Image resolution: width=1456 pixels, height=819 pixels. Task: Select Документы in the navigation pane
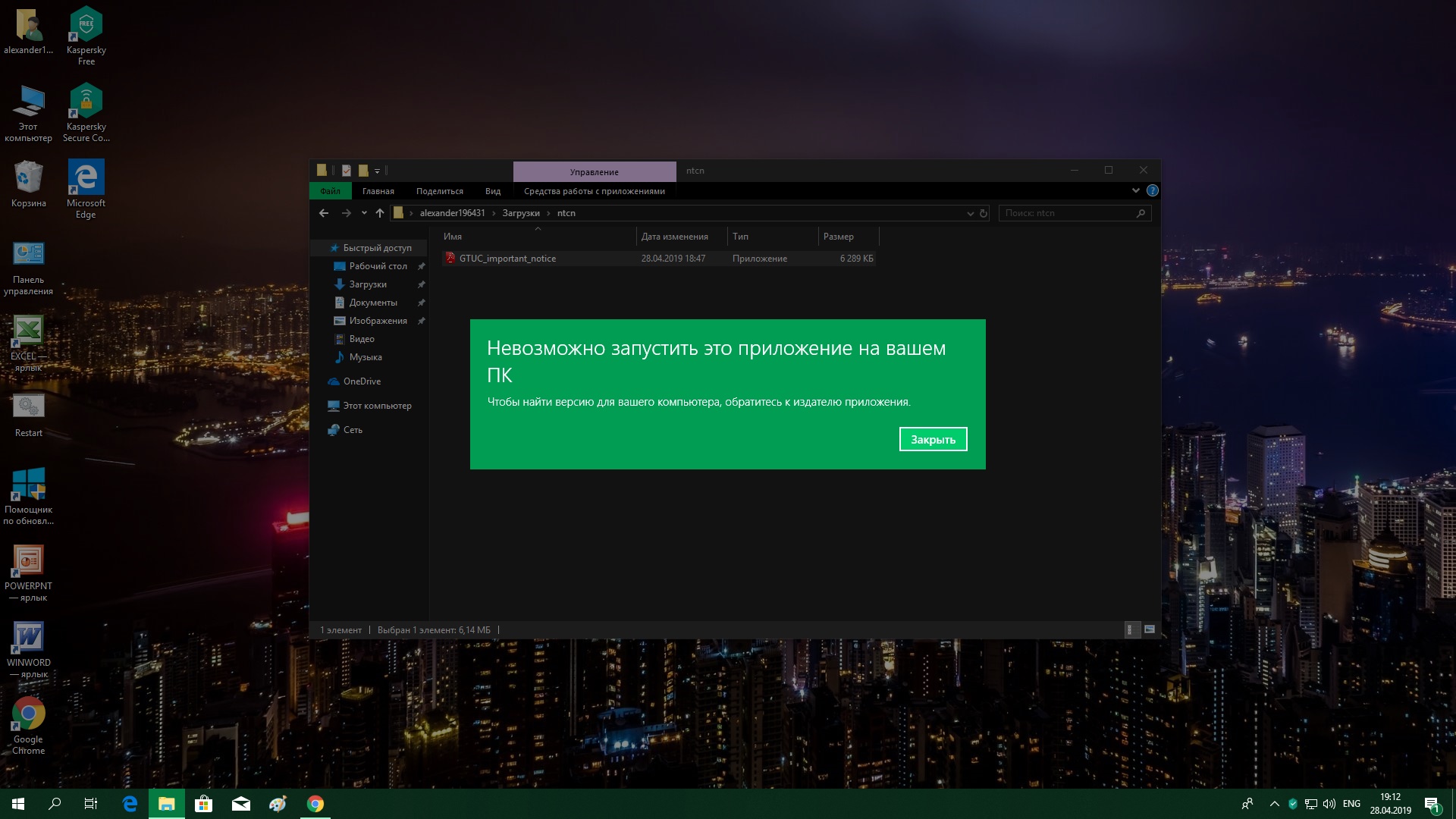click(x=373, y=303)
